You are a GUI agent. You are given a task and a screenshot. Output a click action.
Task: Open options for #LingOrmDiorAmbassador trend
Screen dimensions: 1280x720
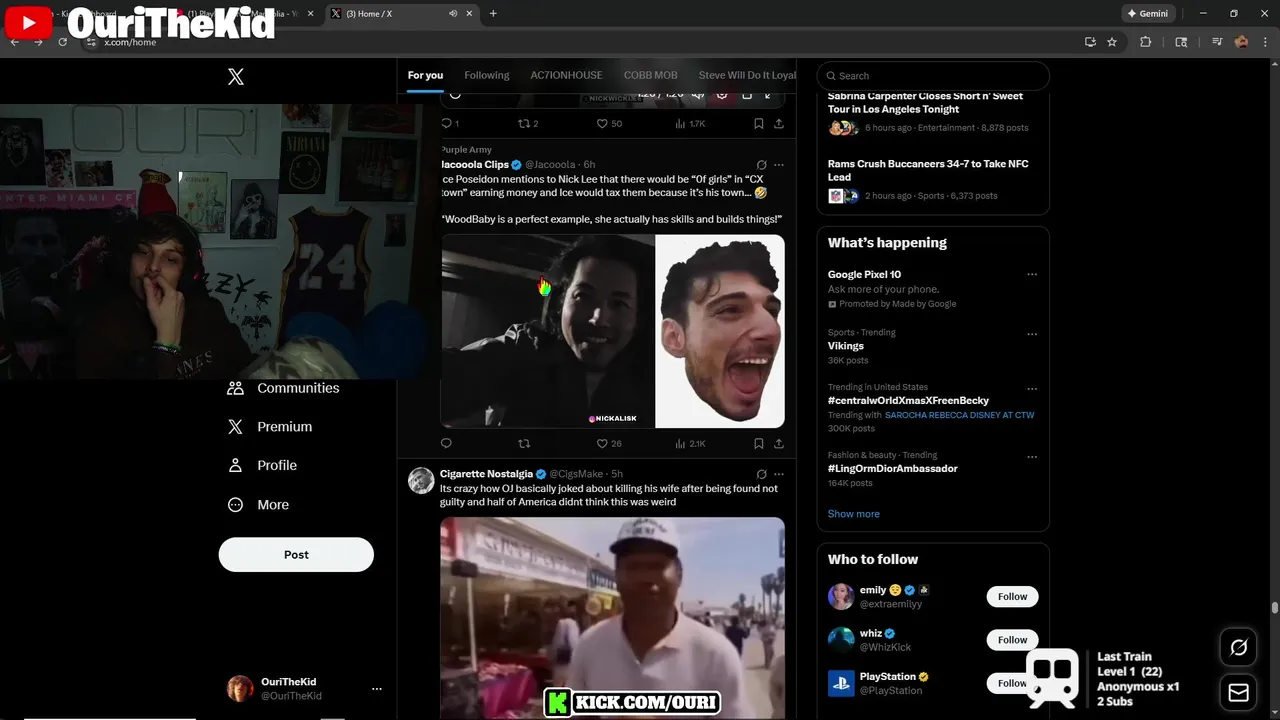1032,457
